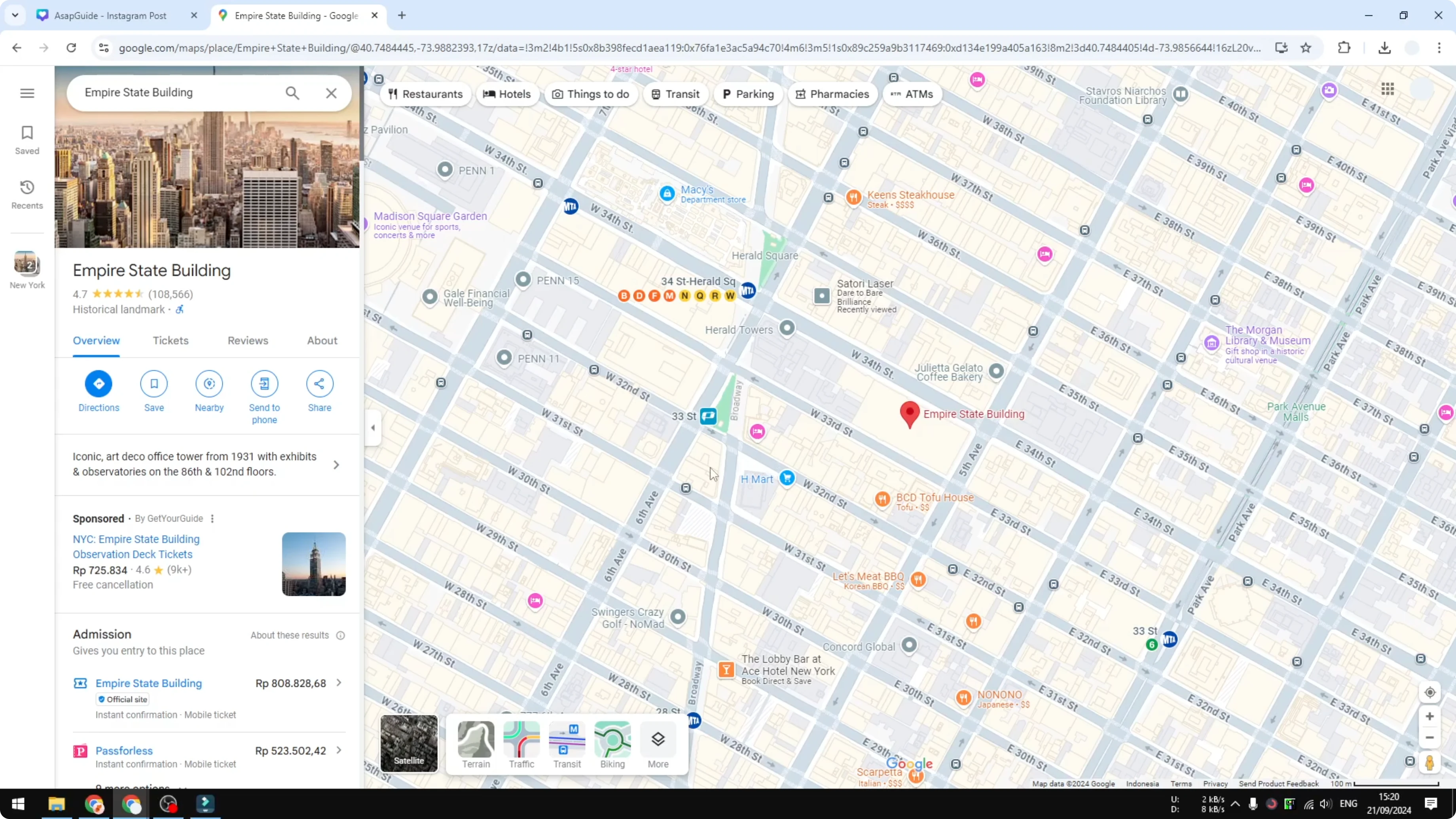Expand the place description chevron
The width and height of the screenshot is (1456, 819).
[x=336, y=464]
